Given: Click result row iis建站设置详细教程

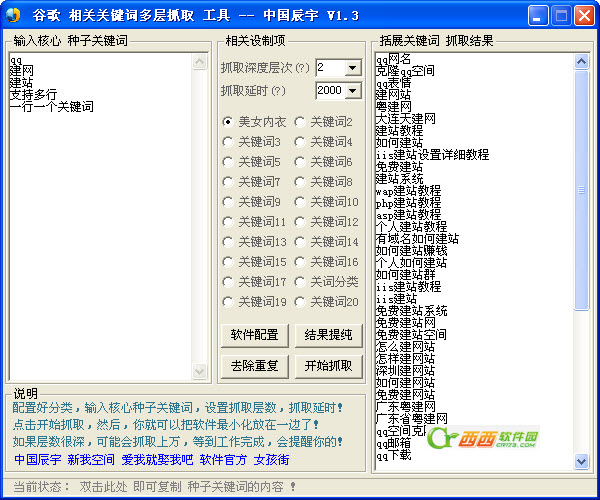Looking at the screenshot, I should 432,155.
